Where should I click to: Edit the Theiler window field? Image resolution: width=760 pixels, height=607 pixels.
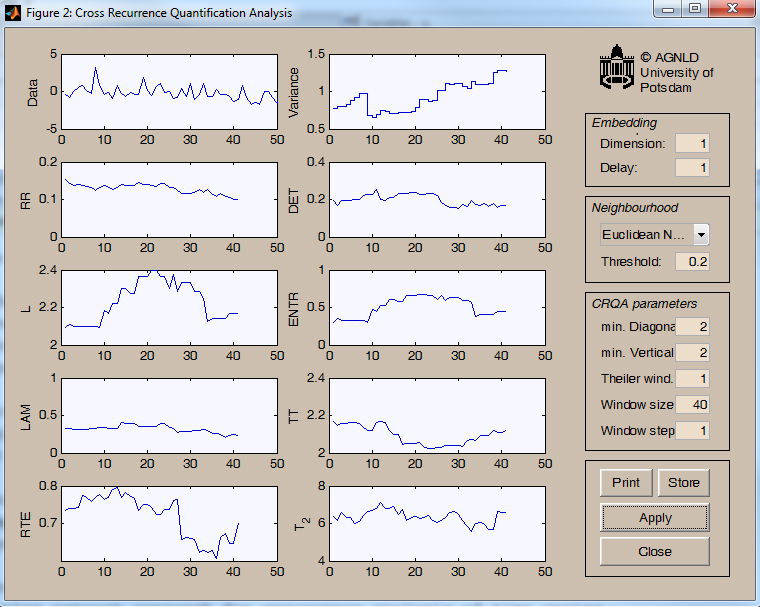coord(692,379)
